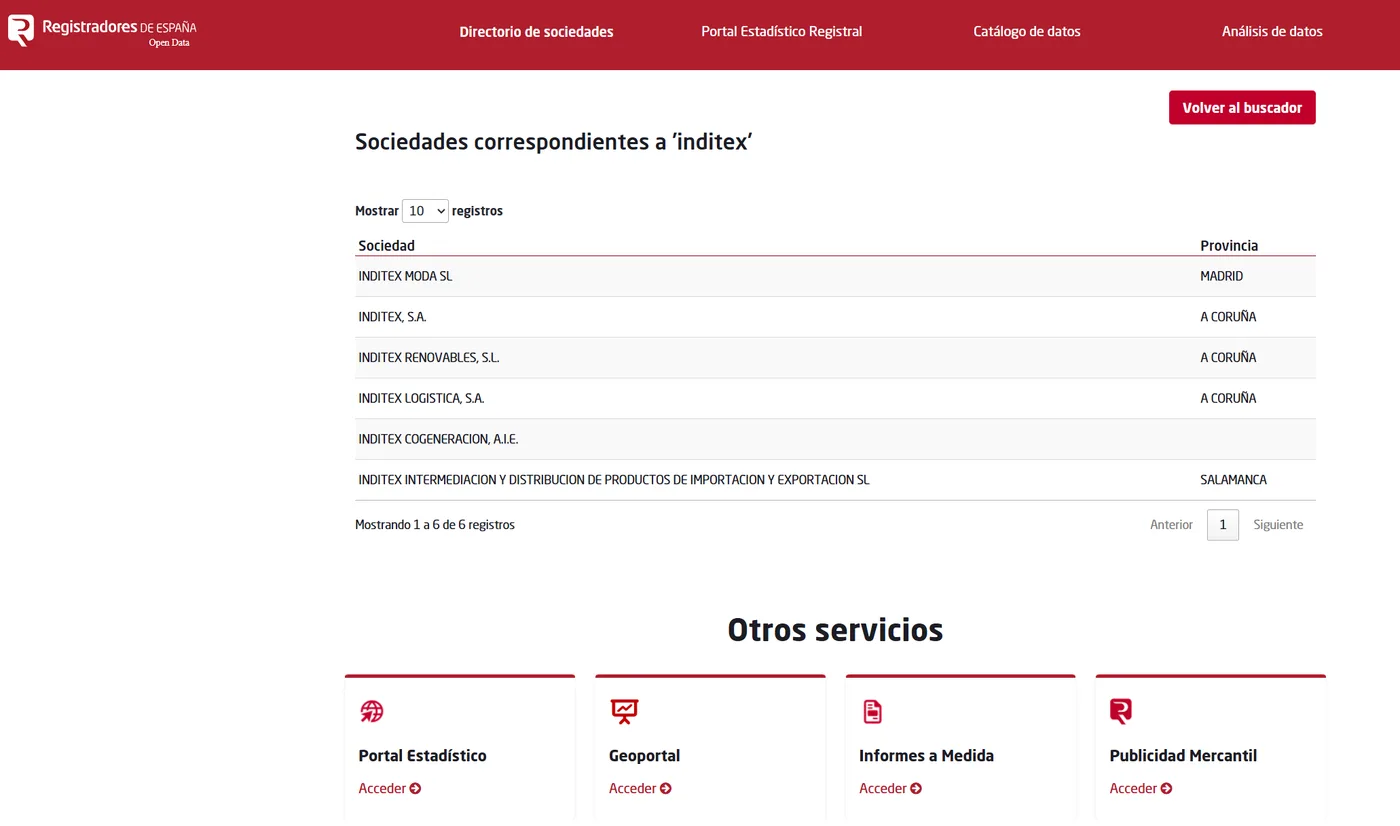Click the Sociedades correspondientes a 'inditex' heading
Viewport: 1400px width, 826px height.
553,142
